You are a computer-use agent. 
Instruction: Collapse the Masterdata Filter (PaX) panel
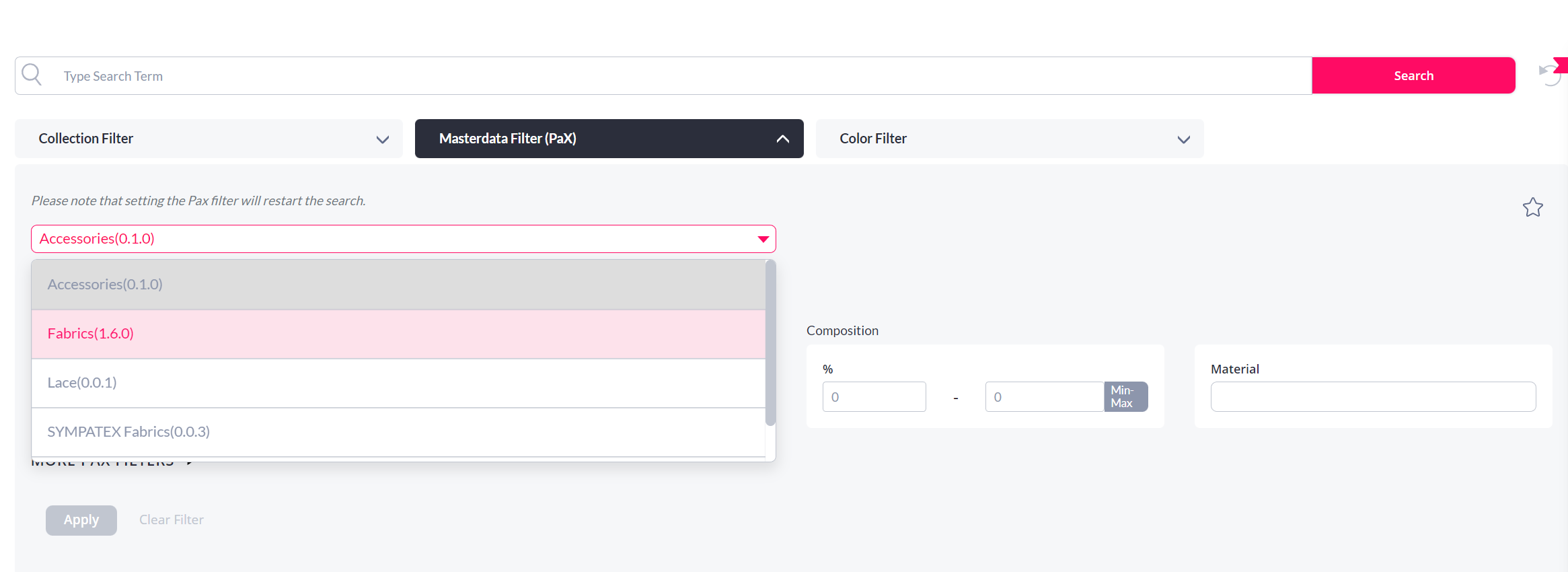(x=609, y=139)
